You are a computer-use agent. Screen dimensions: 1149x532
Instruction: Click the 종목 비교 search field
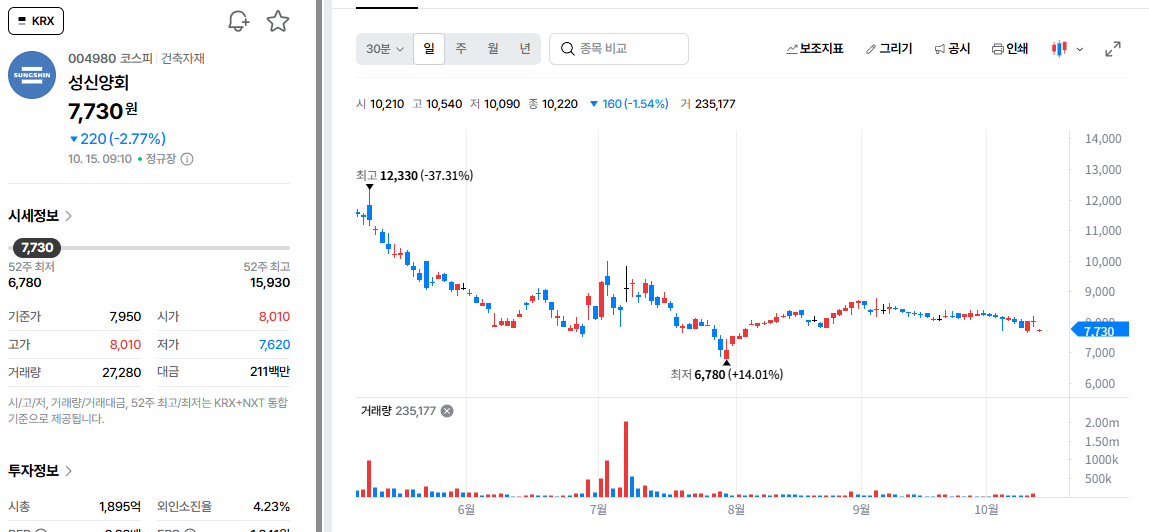point(619,49)
